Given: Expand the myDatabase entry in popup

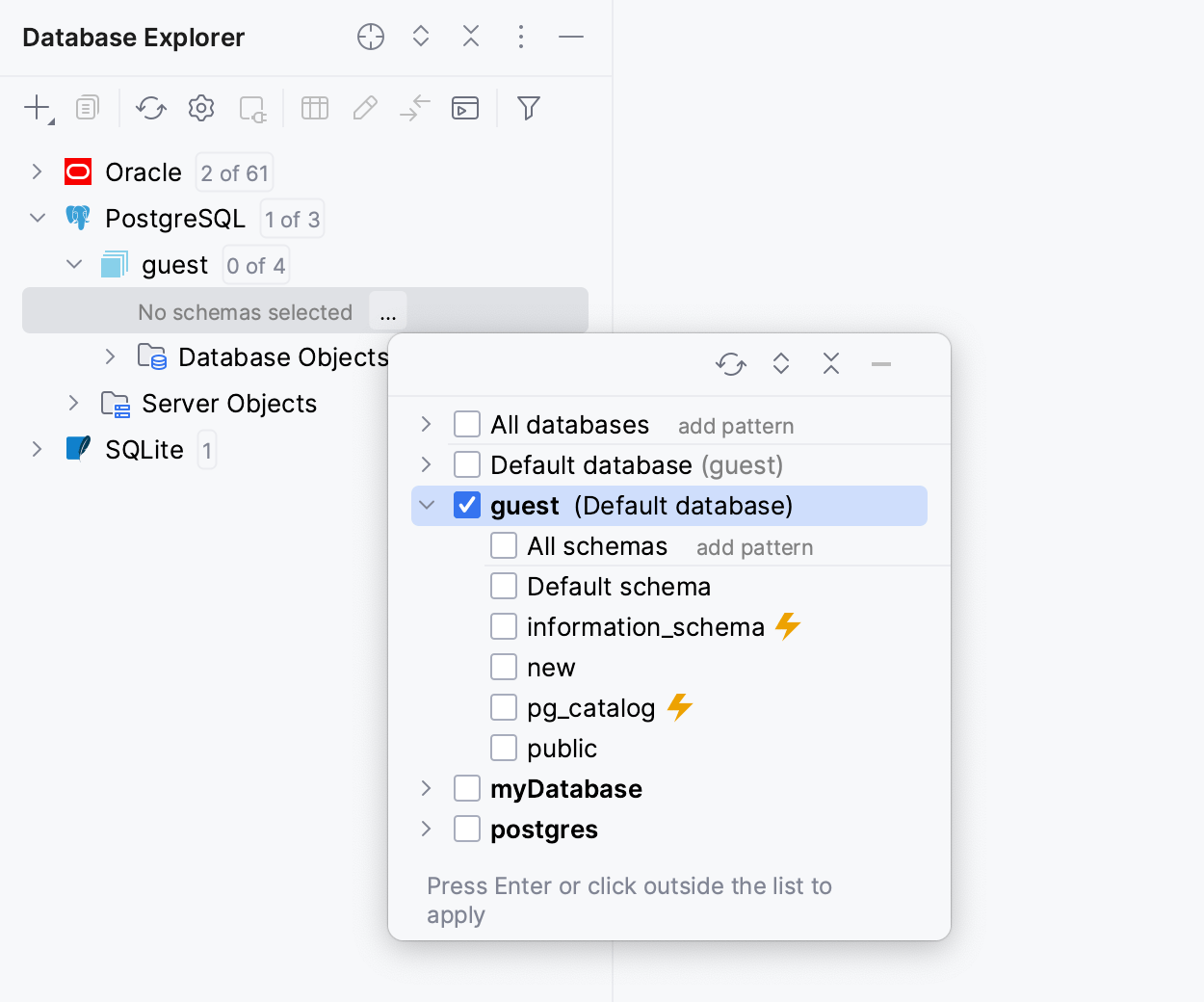Looking at the screenshot, I should point(427,788).
